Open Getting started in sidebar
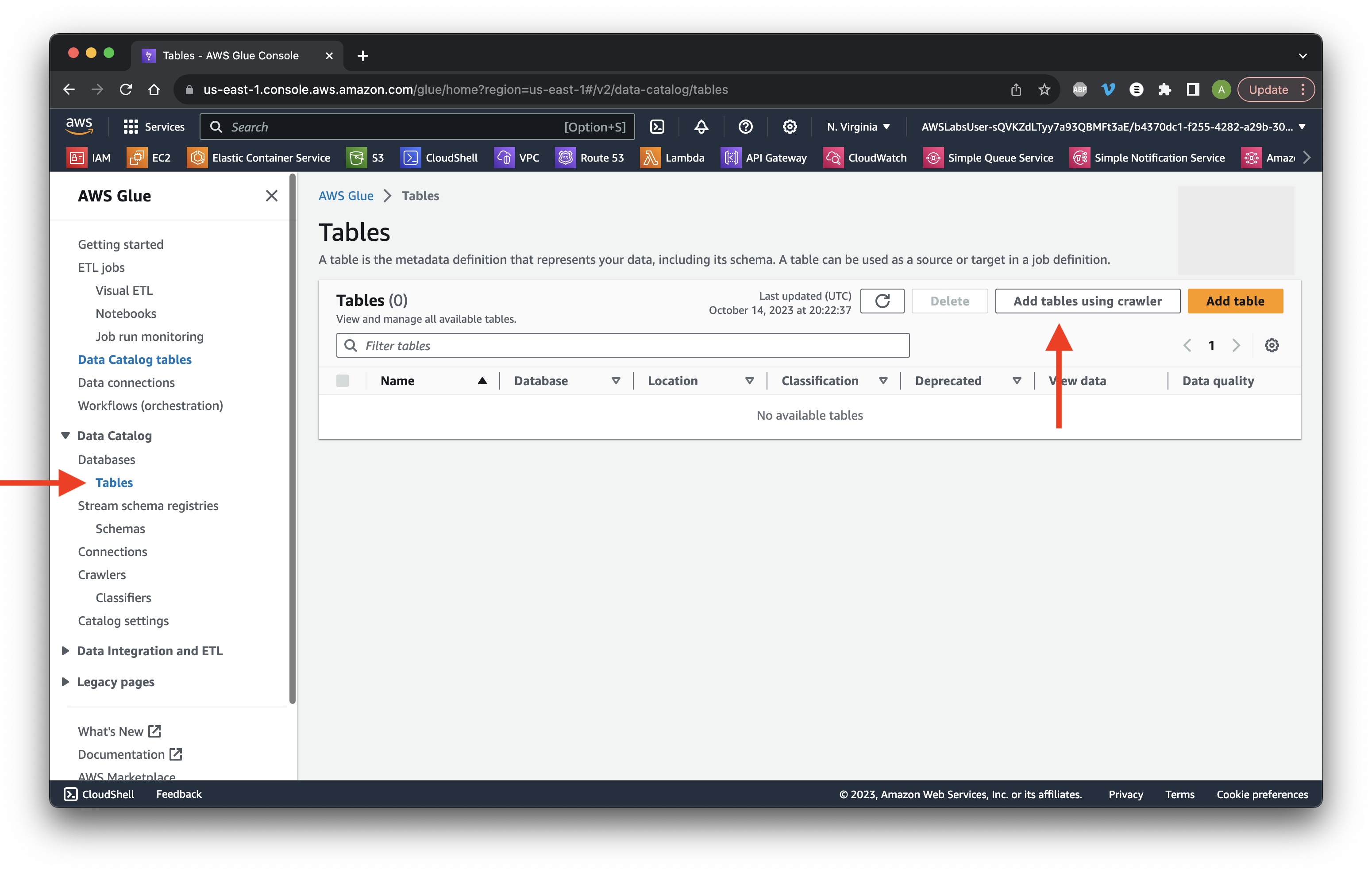 point(121,244)
